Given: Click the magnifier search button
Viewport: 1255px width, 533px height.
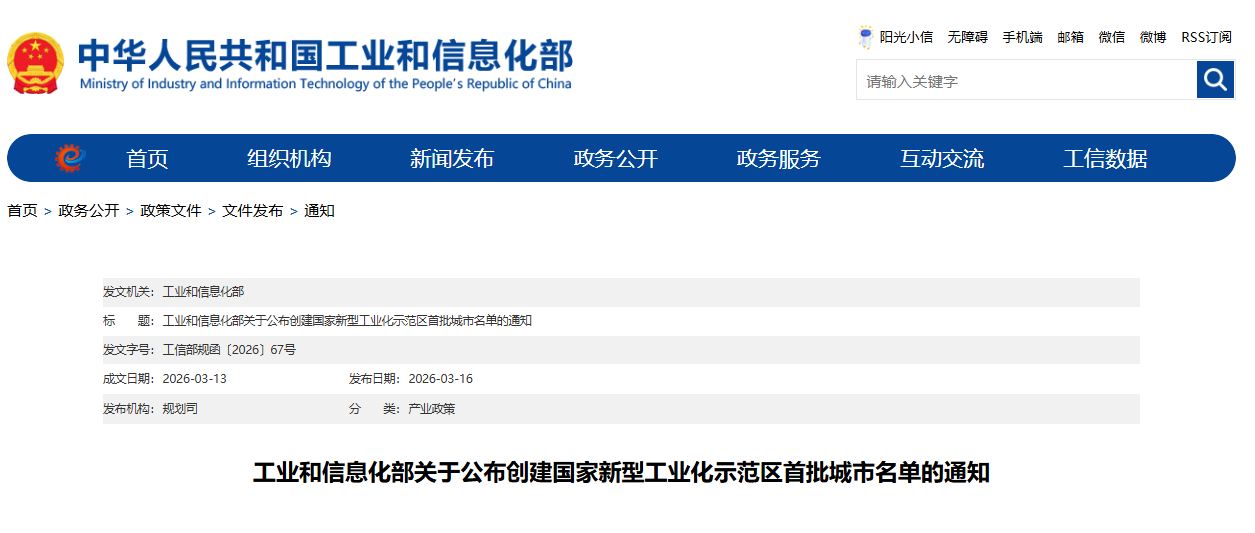Looking at the screenshot, I should tap(1215, 80).
